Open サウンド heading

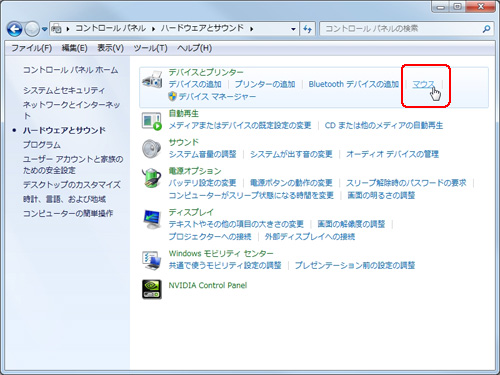184,142
